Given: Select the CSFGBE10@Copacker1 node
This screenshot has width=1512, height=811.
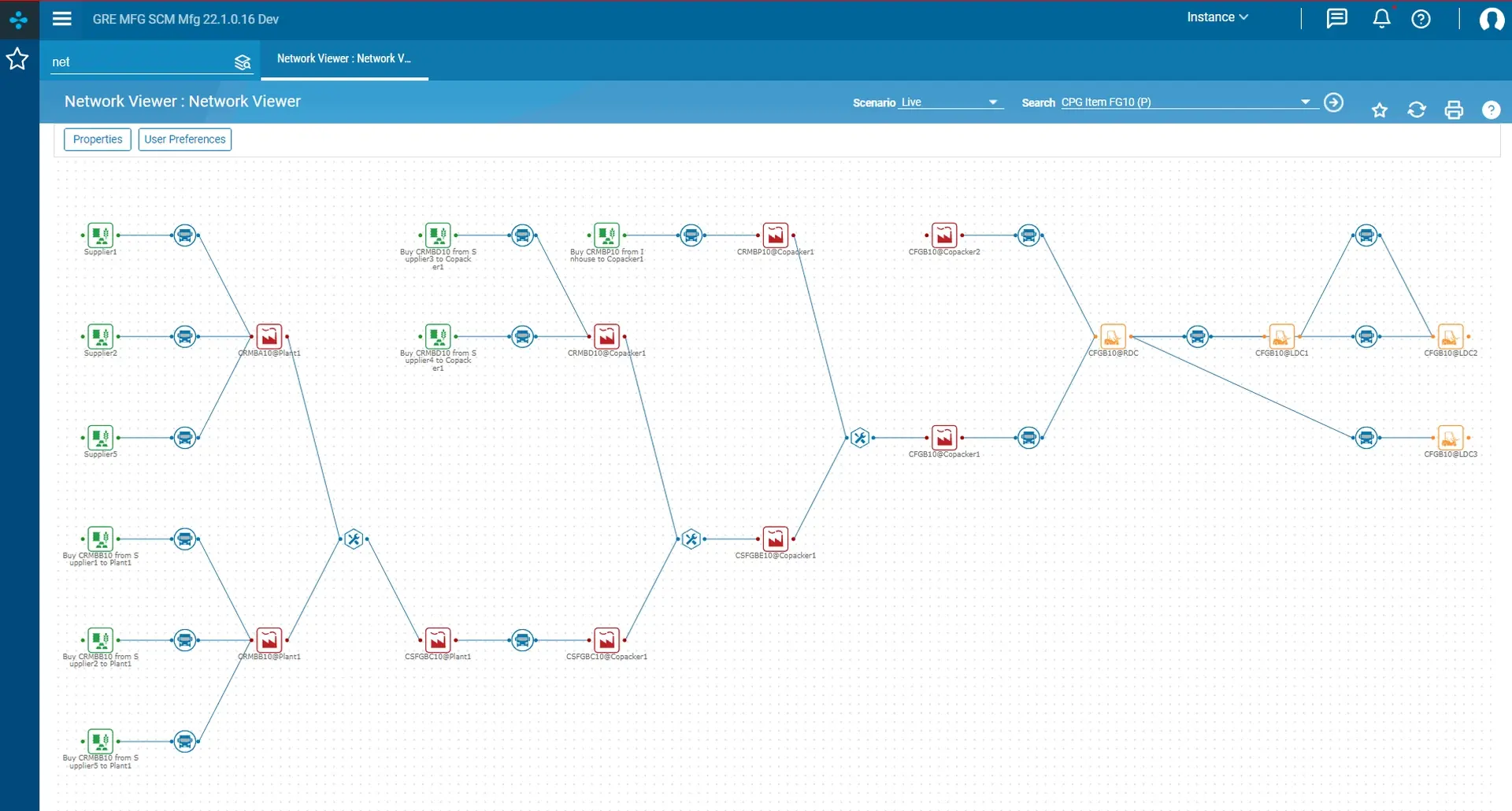Looking at the screenshot, I should coord(776,539).
